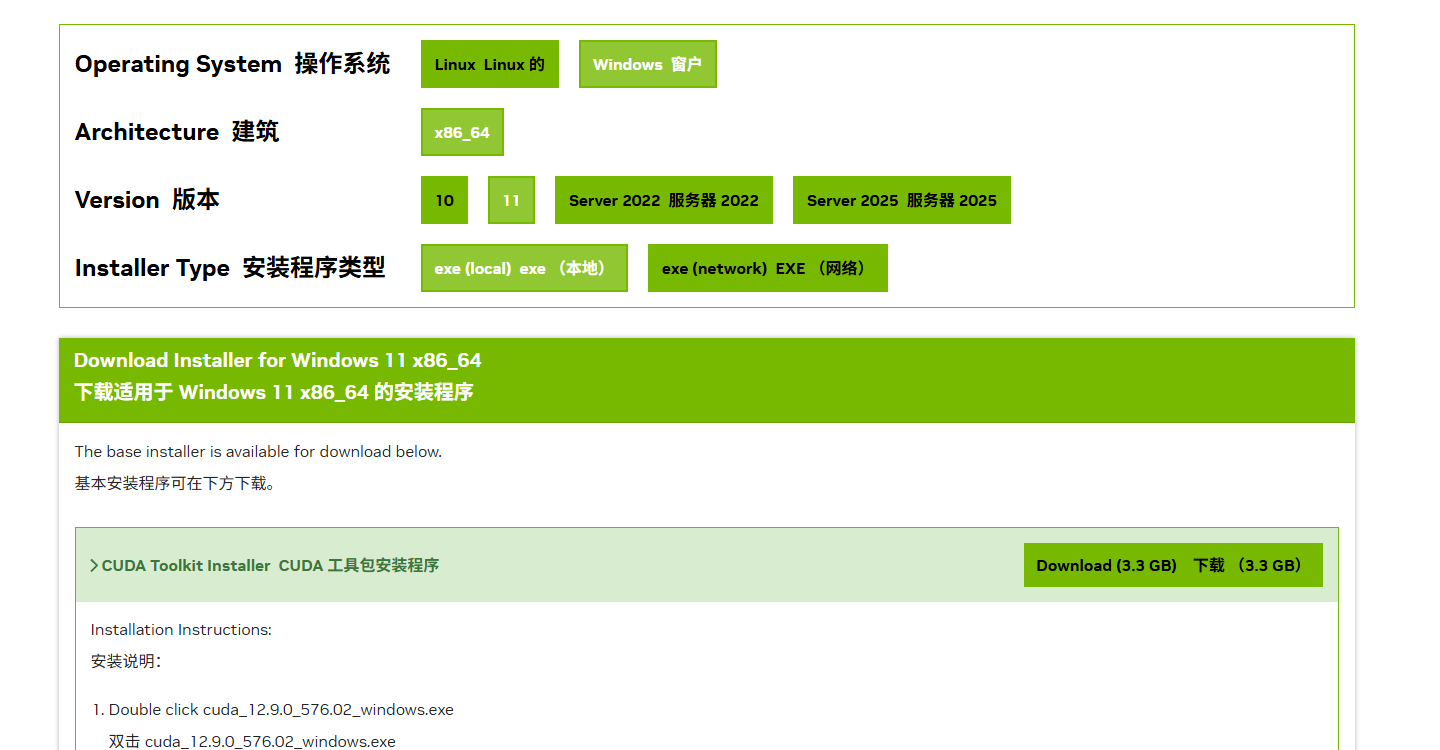Viewport: 1440px width, 750px height.
Task: Click CUDA Toolkit Installer heading text
Action: [270, 566]
